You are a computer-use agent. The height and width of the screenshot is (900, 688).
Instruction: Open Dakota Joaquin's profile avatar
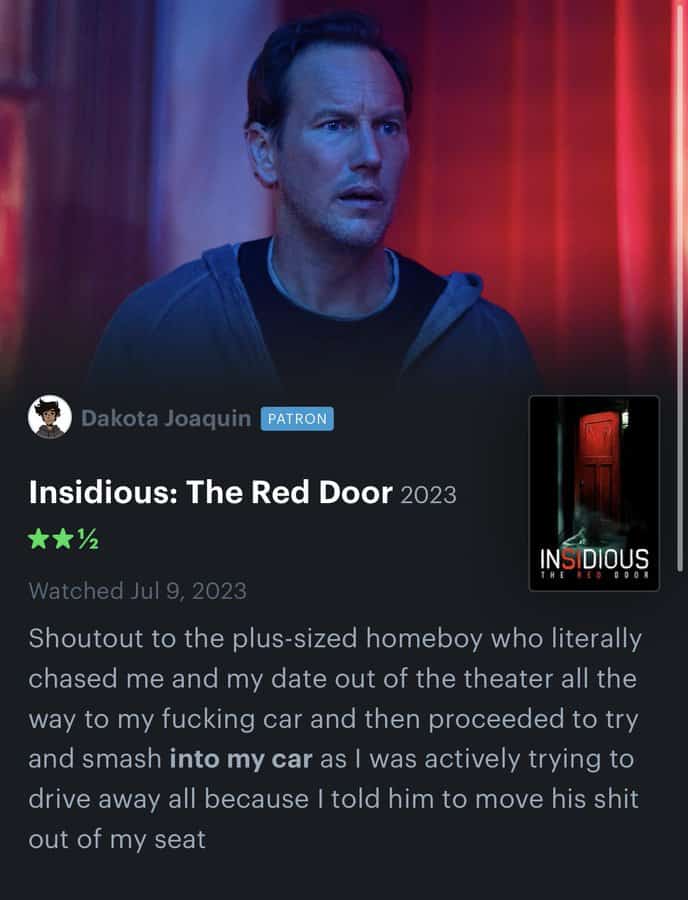coord(50,417)
